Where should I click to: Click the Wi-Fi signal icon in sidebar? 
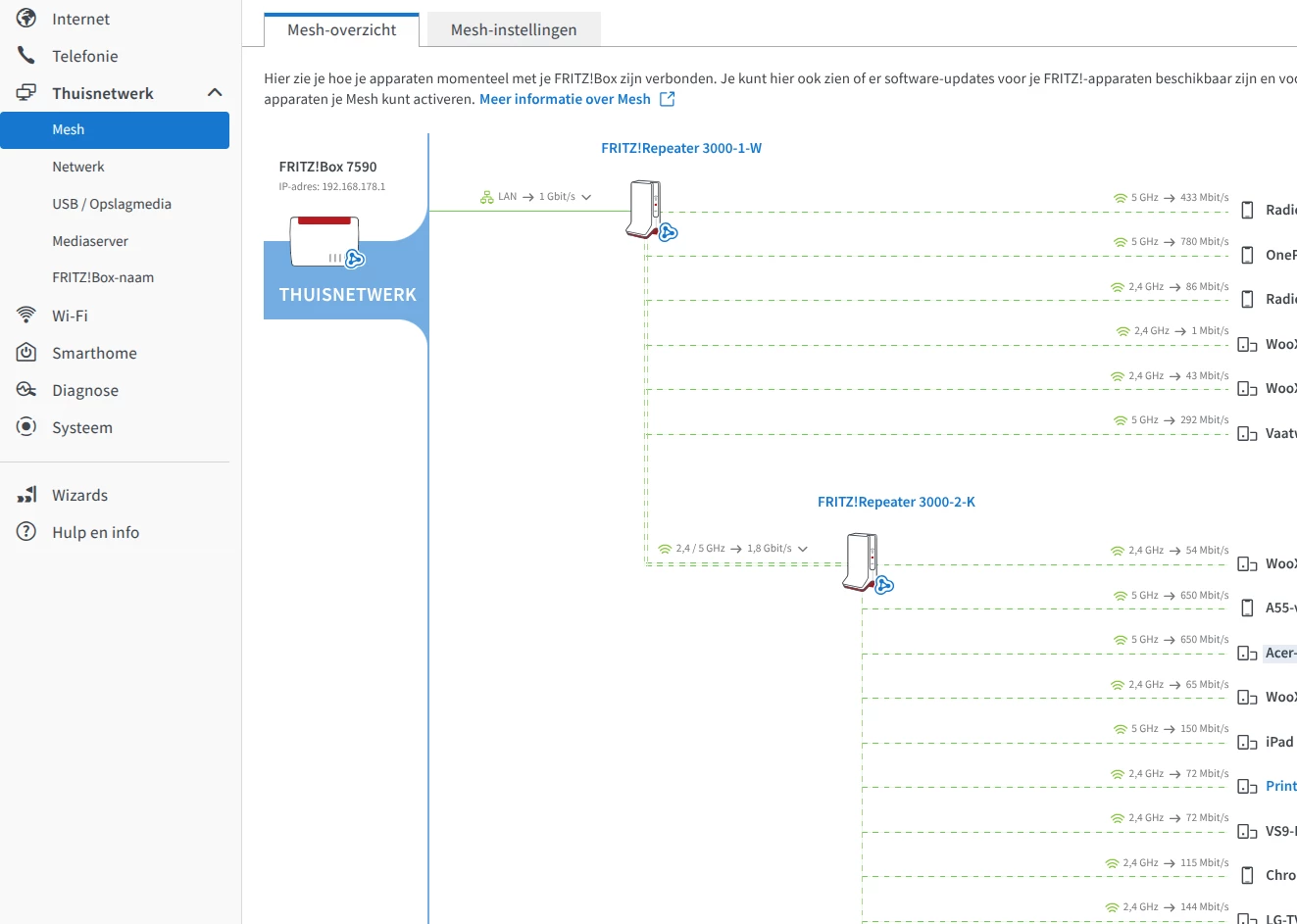(x=26, y=315)
